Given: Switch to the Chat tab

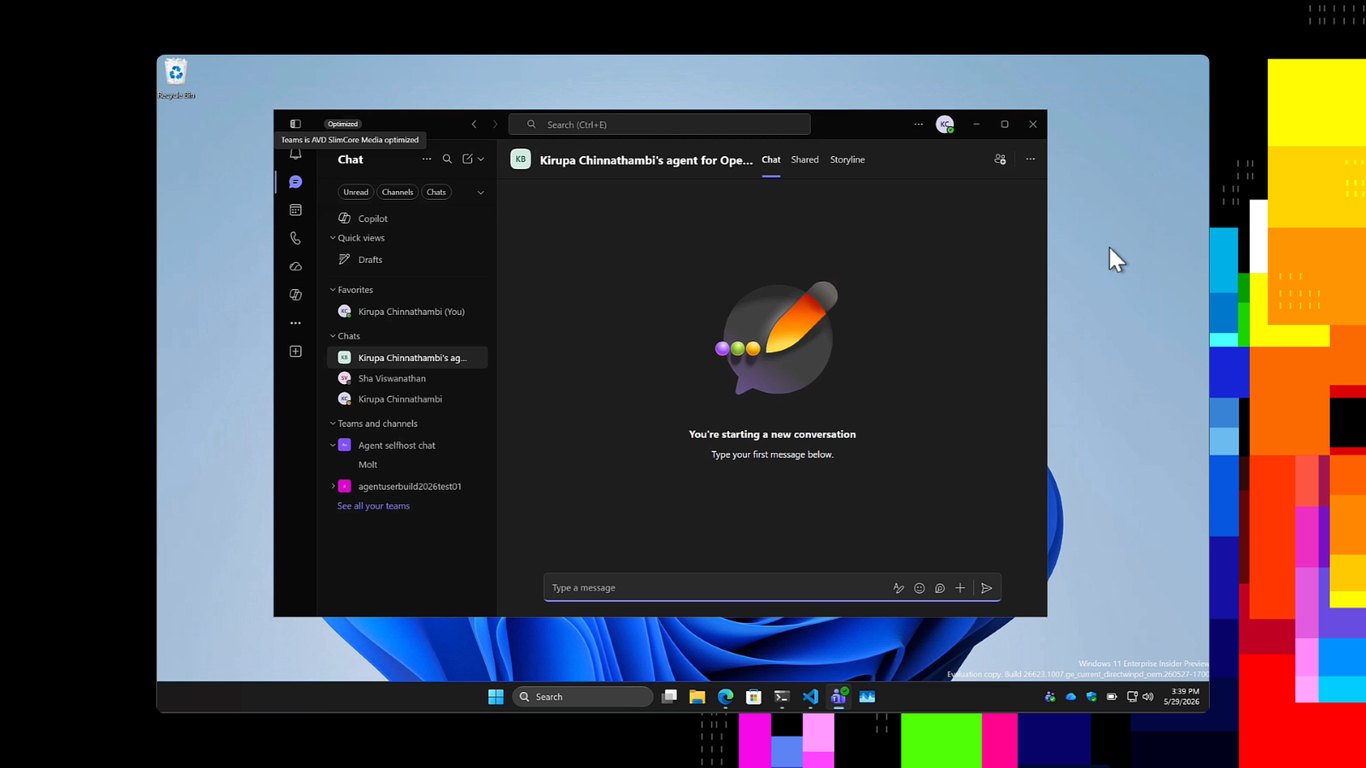Looking at the screenshot, I should [771, 159].
